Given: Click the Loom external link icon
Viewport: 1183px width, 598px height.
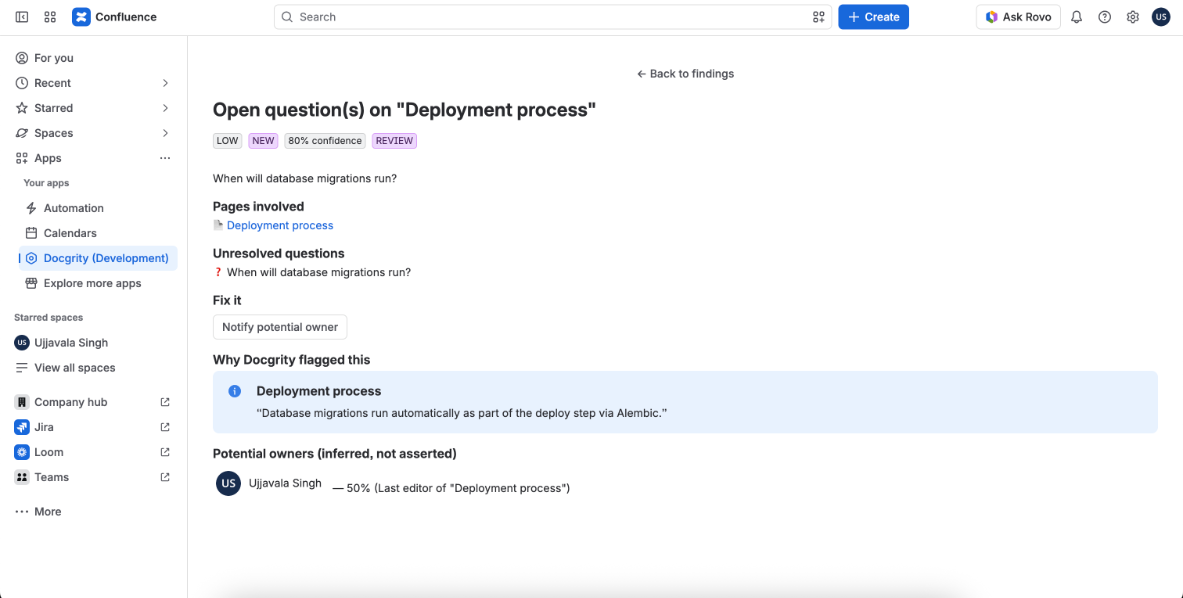Looking at the screenshot, I should point(165,452).
